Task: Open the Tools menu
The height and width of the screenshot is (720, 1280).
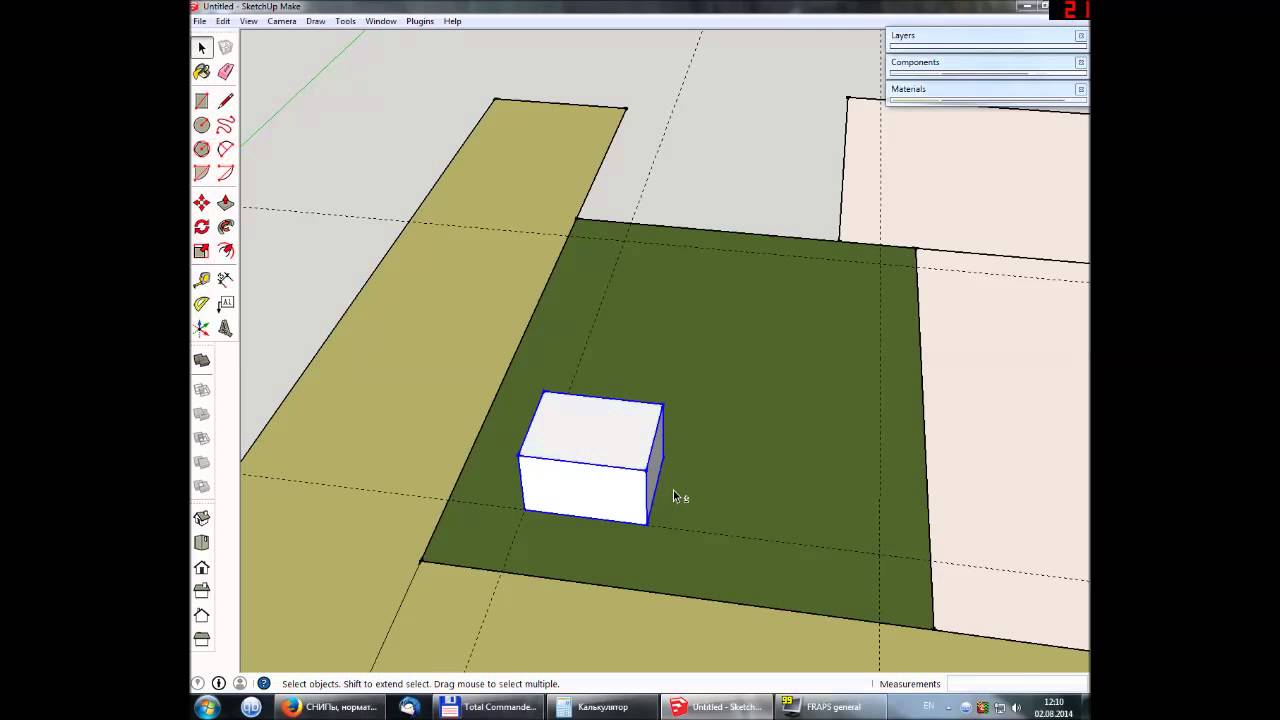Action: [346, 21]
